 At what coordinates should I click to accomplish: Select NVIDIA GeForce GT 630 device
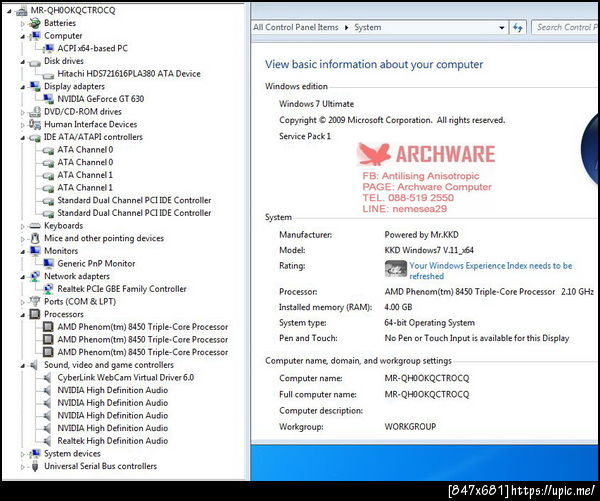pyautogui.click(x=101, y=99)
